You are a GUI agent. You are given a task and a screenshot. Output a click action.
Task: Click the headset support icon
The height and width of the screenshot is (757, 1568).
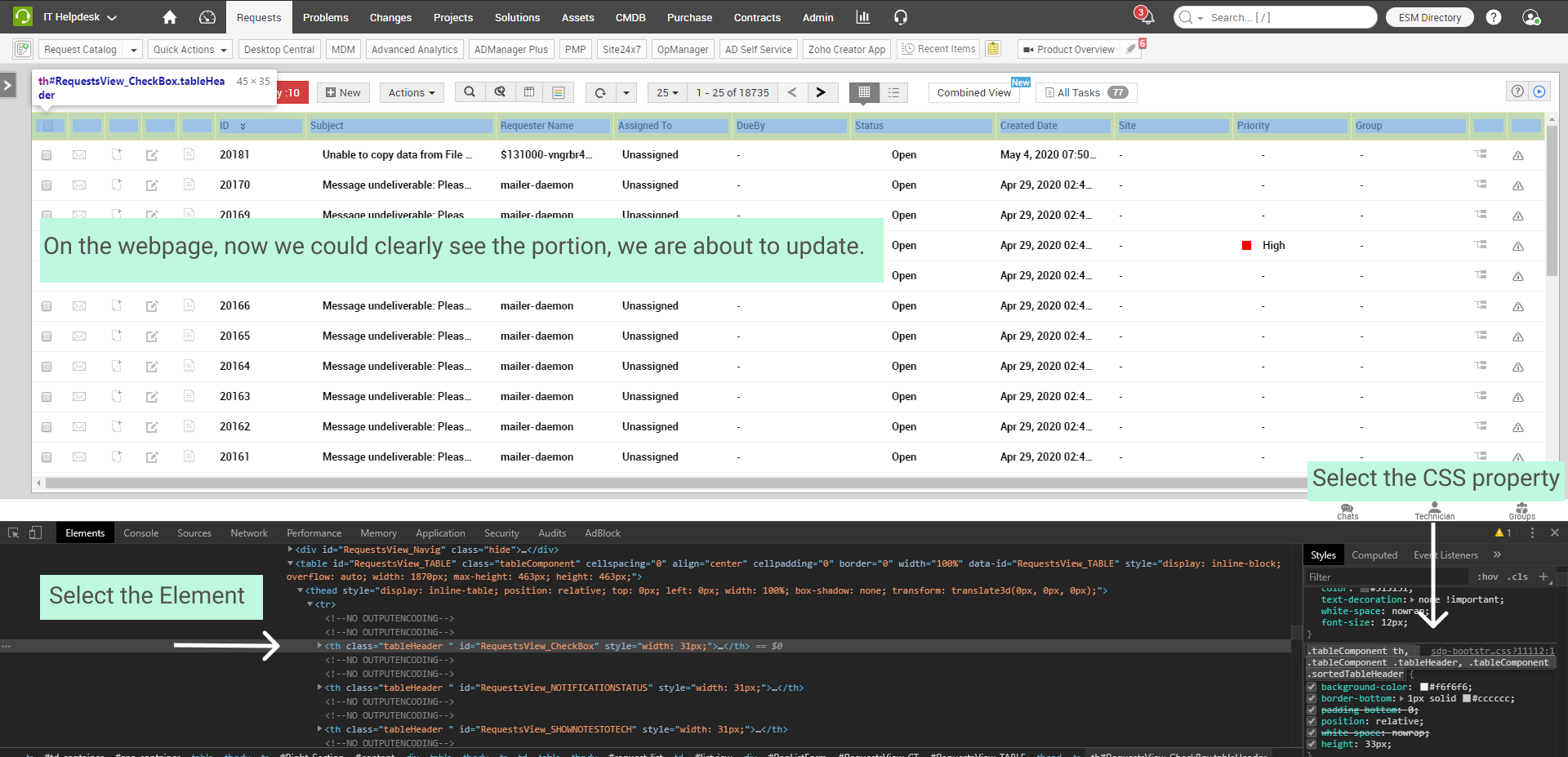[x=900, y=17]
